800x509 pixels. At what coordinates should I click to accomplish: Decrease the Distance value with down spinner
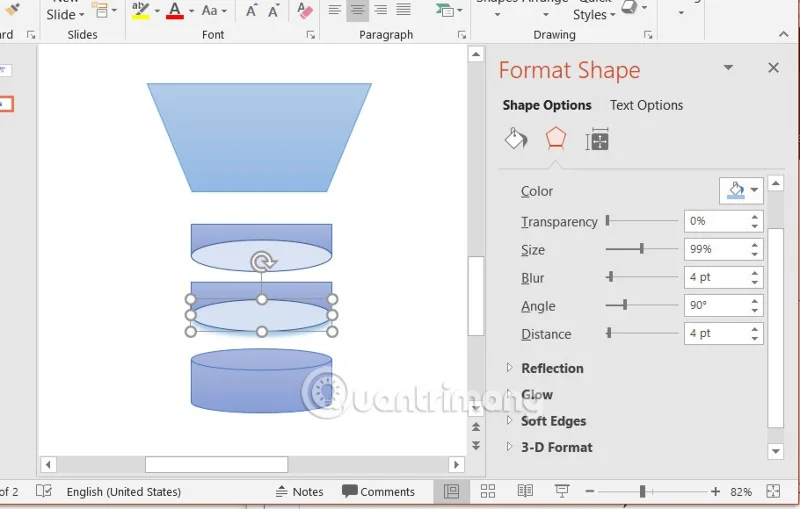pos(755,338)
